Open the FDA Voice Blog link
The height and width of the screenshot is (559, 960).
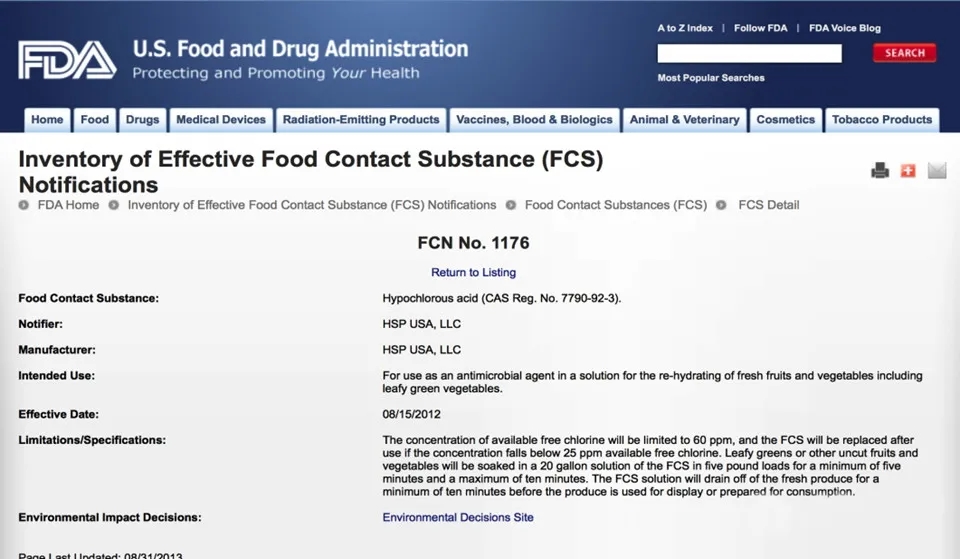(844, 28)
